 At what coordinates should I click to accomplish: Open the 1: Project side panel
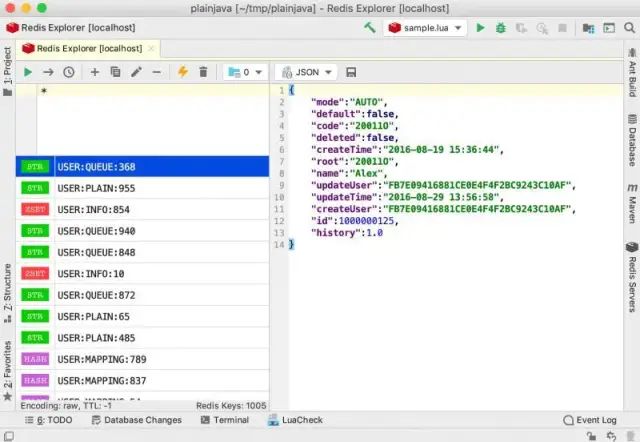tap(8, 71)
